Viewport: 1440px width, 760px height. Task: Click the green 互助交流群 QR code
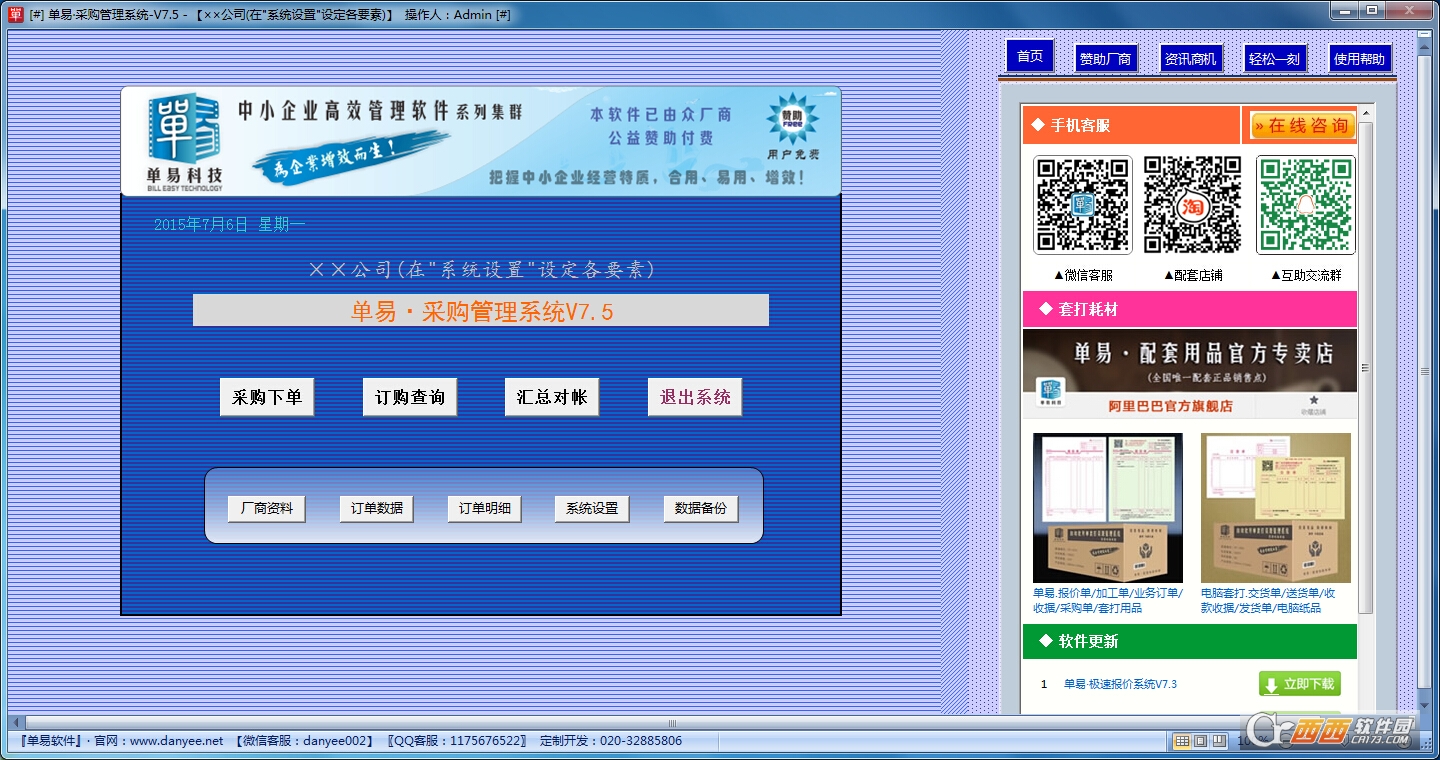[x=1305, y=205]
